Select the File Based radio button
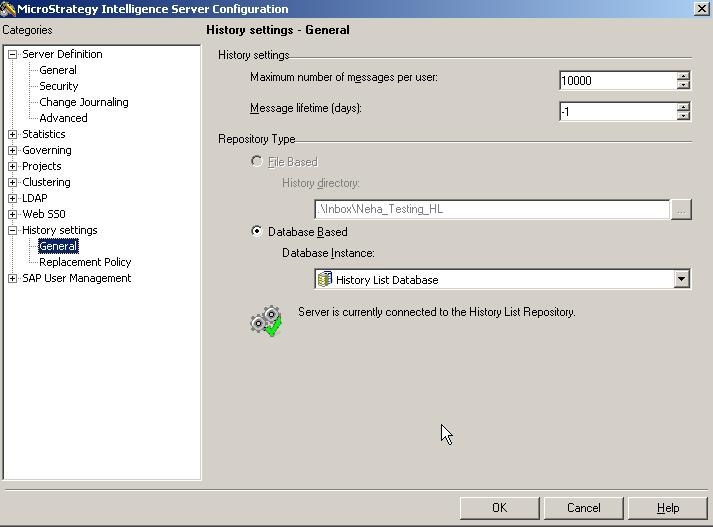The image size is (713, 527). coord(257,162)
